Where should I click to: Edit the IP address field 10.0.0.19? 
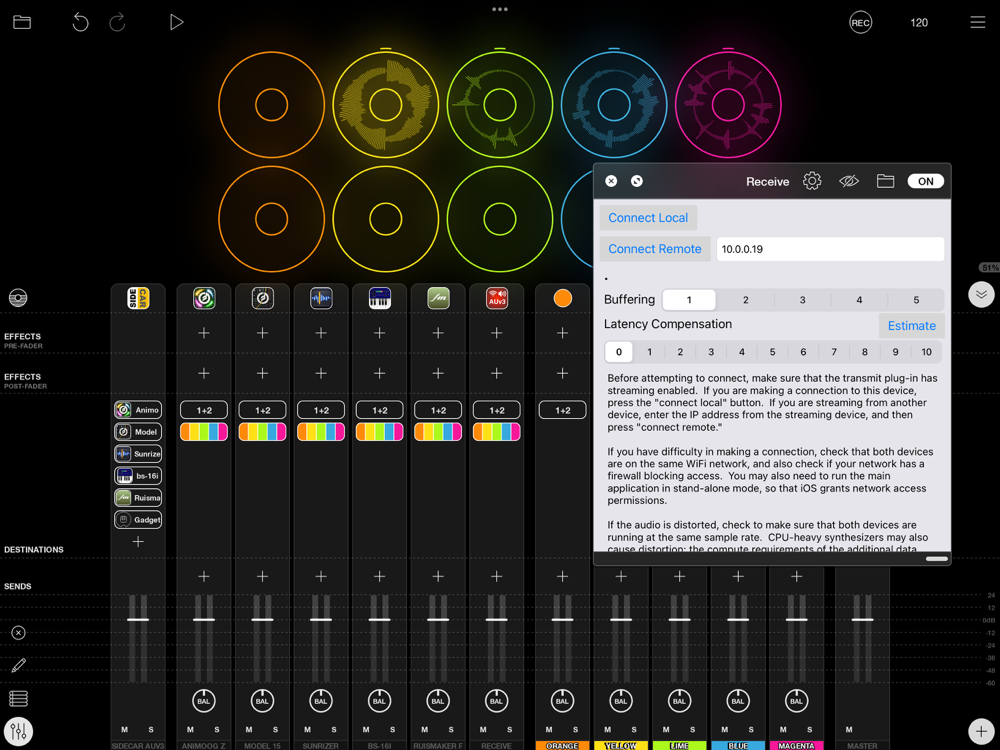[x=829, y=249]
